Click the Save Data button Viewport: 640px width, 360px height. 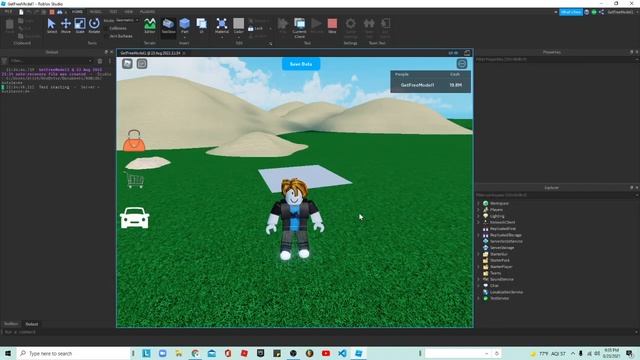pyautogui.click(x=301, y=64)
